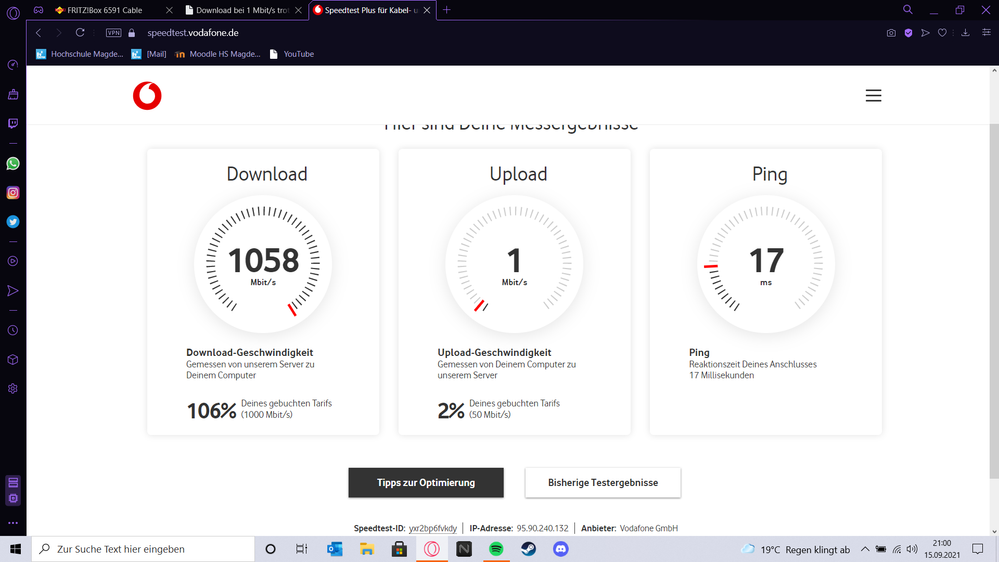Screen dimensions: 999x562
Task: Open sidebar three-dots more menu
Action: tap(13, 523)
